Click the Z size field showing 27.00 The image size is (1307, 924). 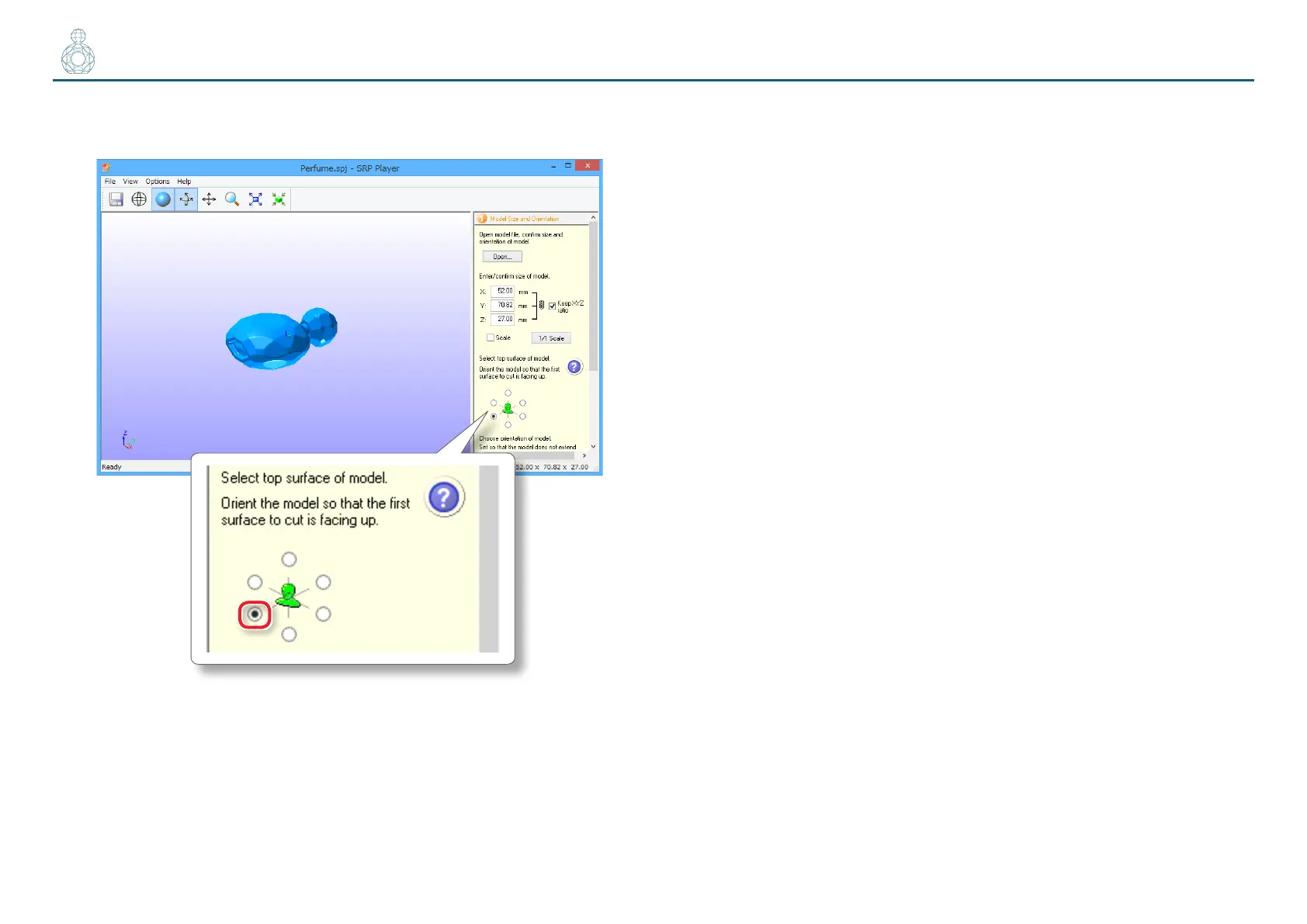(x=503, y=319)
